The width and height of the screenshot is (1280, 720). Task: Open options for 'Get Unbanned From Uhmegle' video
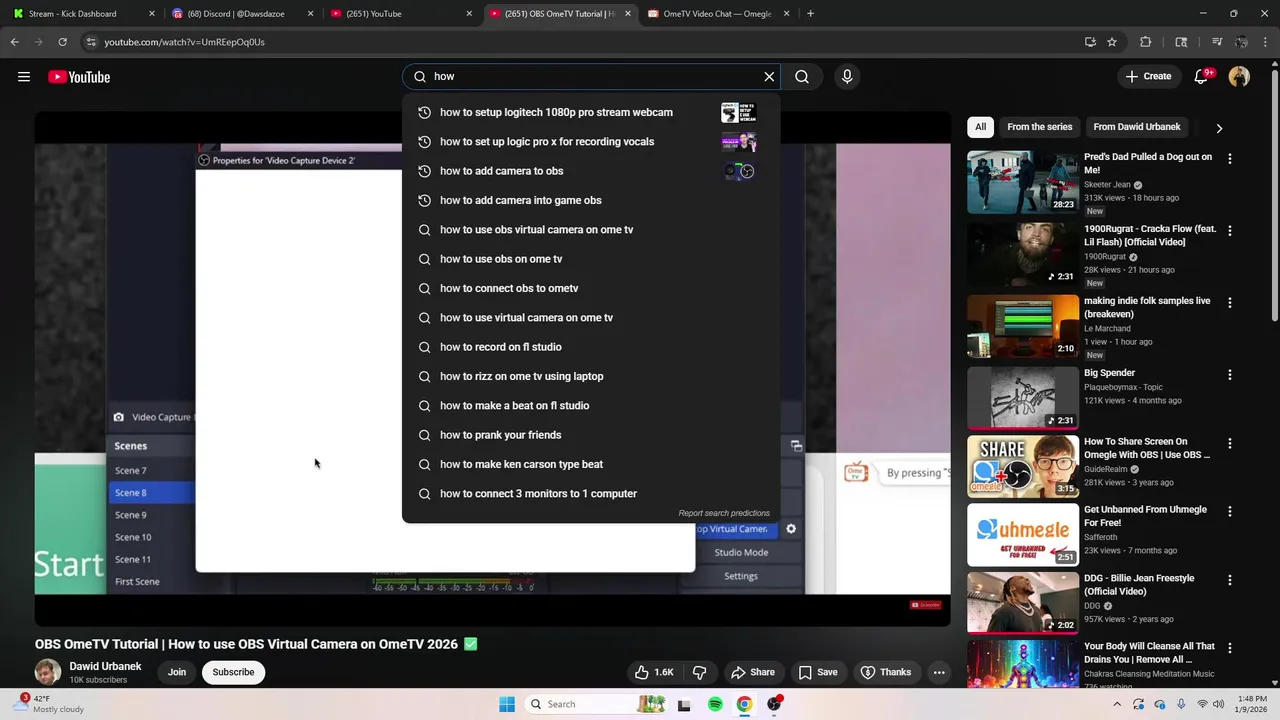pyautogui.click(x=1230, y=511)
